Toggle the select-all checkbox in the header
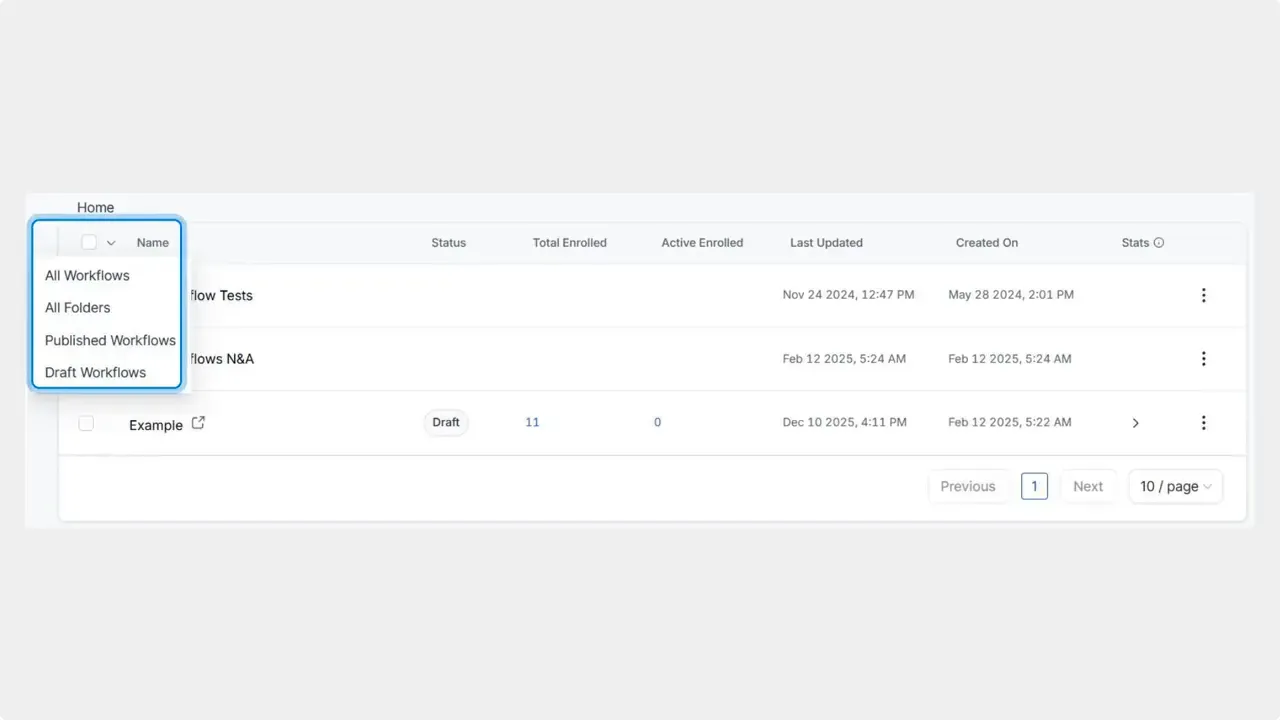This screenshot has height=720, width=1280. coord(88,242)
